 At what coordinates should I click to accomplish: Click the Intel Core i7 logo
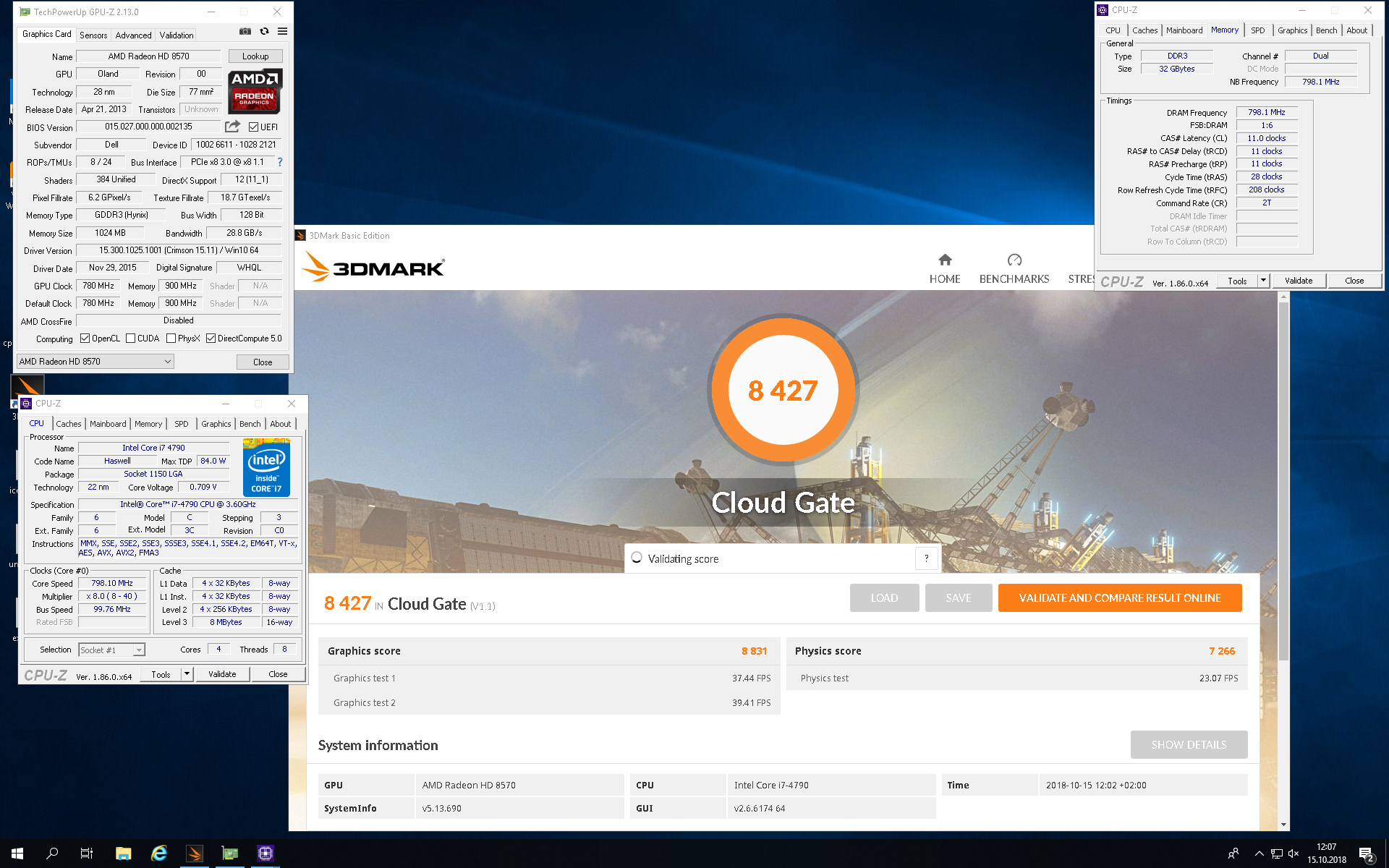pyautogui.click(x=266, y=467)
